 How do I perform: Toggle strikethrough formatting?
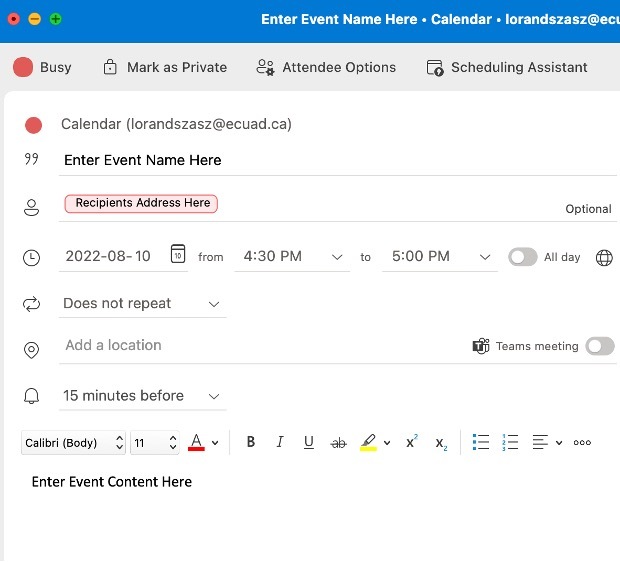coord(338,443)
